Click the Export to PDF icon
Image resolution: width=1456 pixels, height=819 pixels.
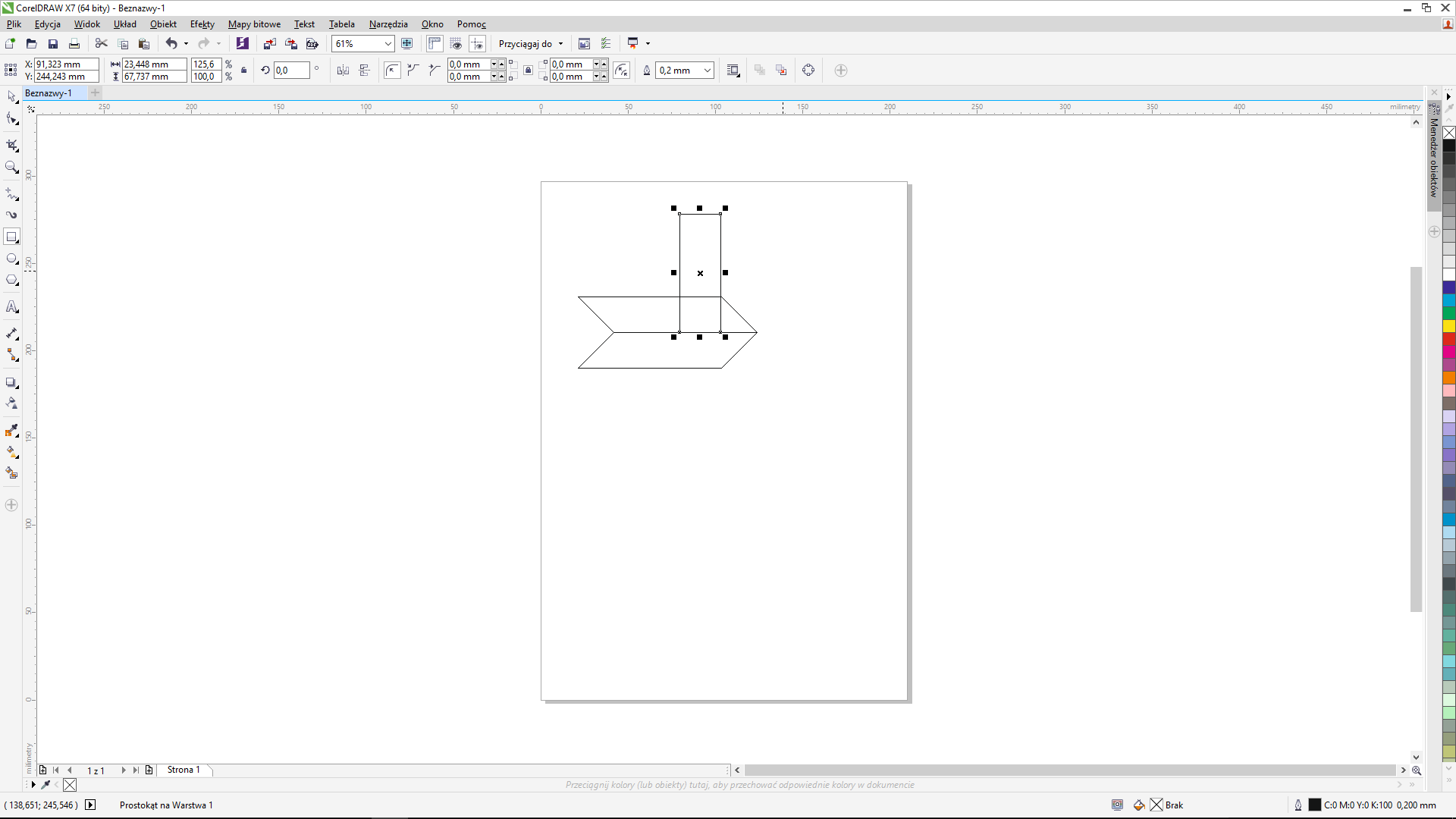click(x=312, y=44)
